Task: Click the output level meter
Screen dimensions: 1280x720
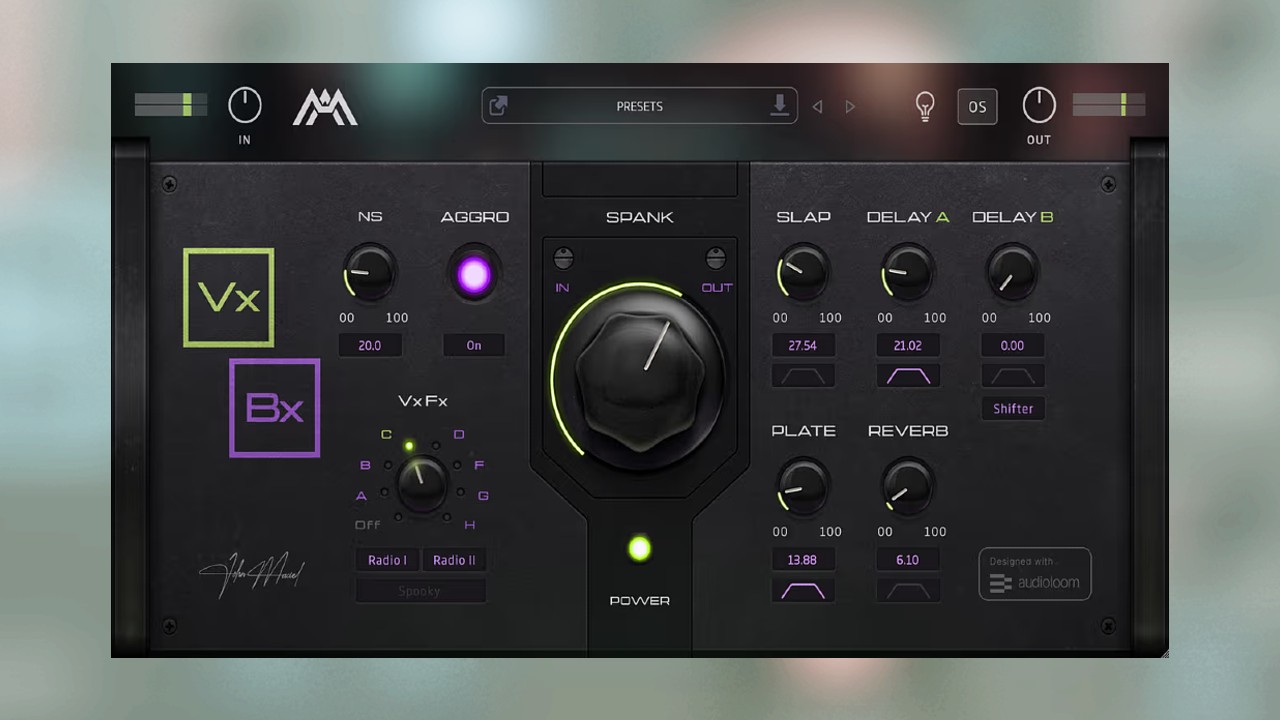Action: 1109,105
